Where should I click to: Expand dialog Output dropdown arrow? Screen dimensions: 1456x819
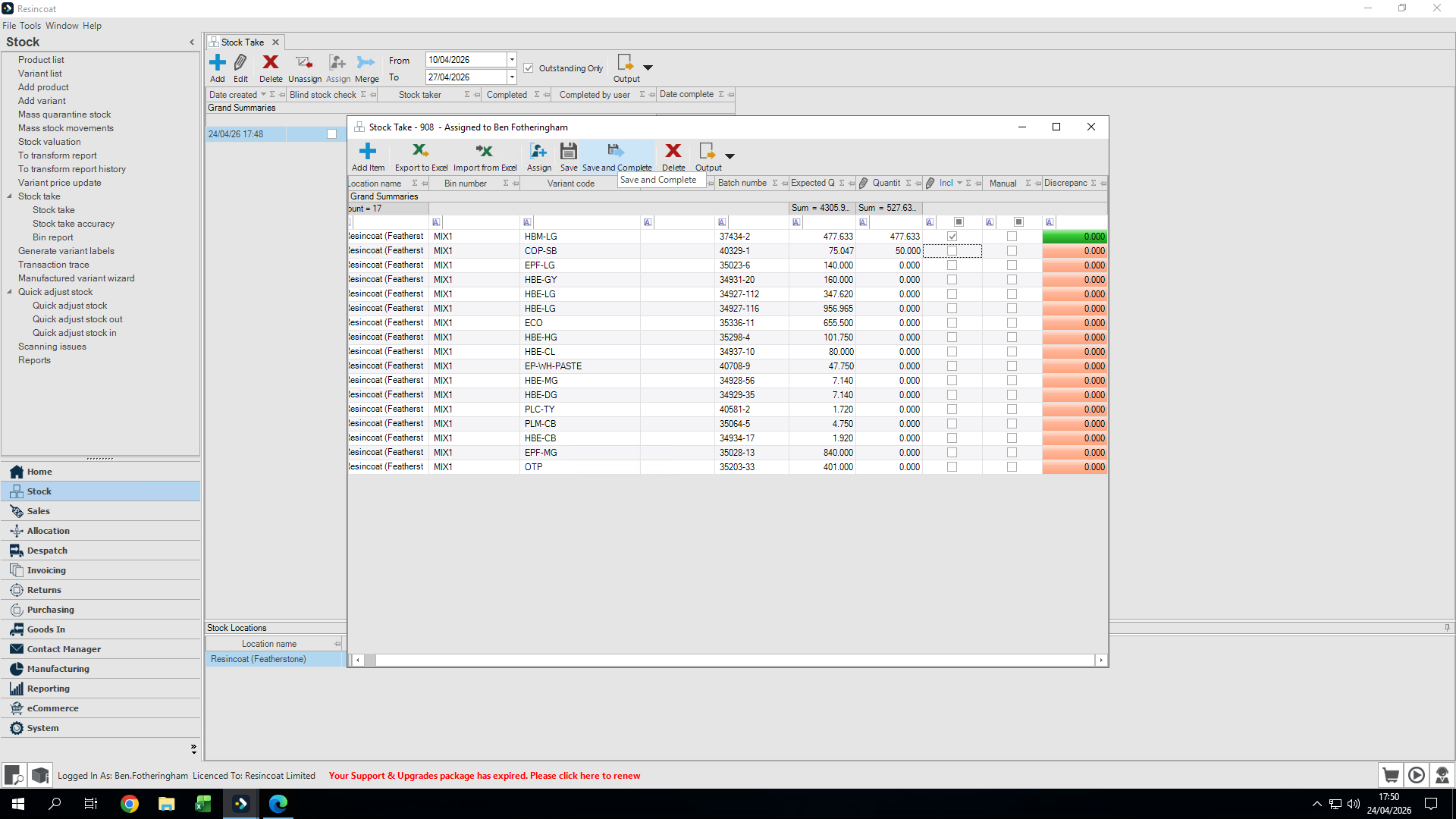730,156
